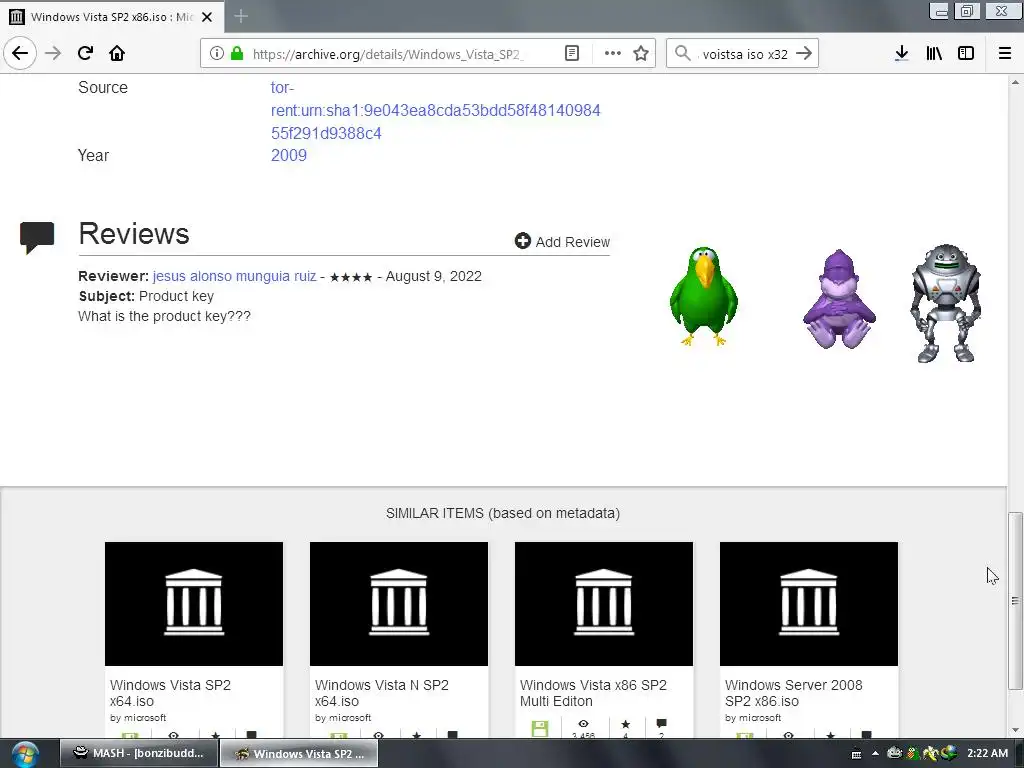Click the purple gorilla Bonzi character
The height and width of the screenshot is (768, 1024).
839,299
